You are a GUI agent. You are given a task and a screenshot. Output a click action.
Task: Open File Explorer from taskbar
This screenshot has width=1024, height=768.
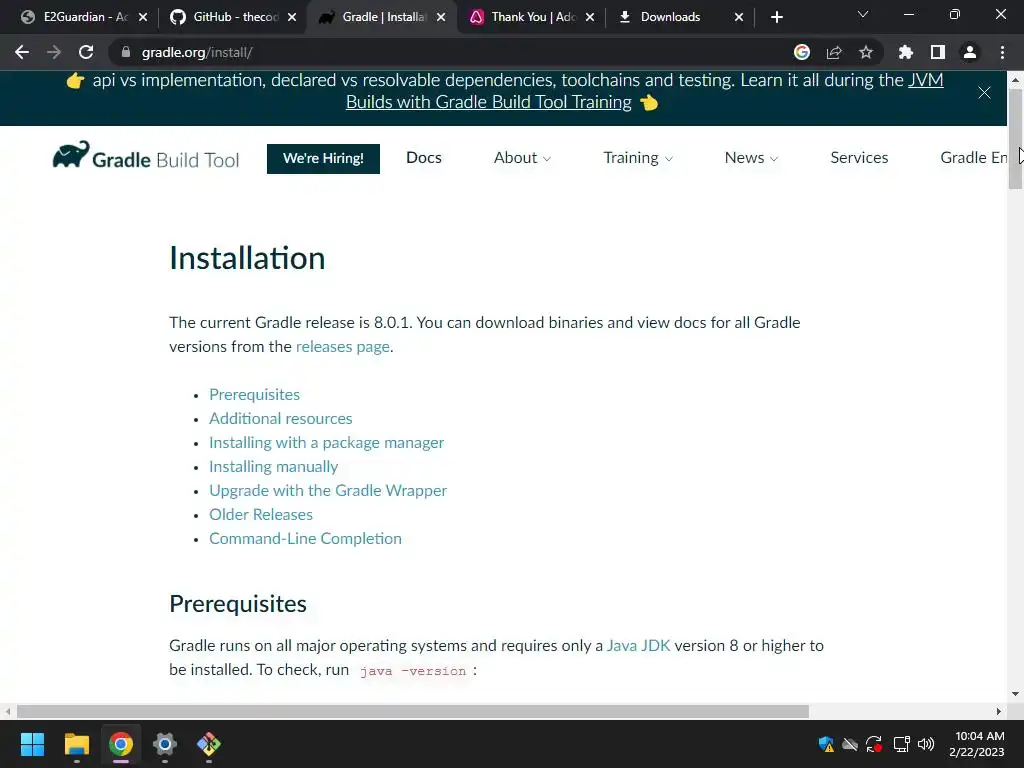76,744
